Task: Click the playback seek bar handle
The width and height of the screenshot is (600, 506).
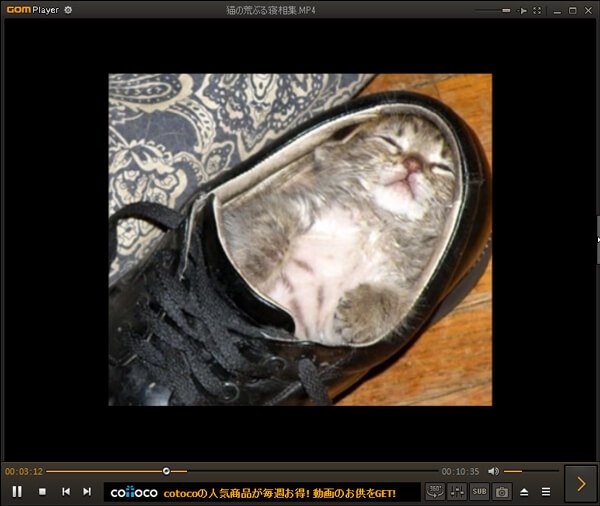Action: tap(166, 471)
